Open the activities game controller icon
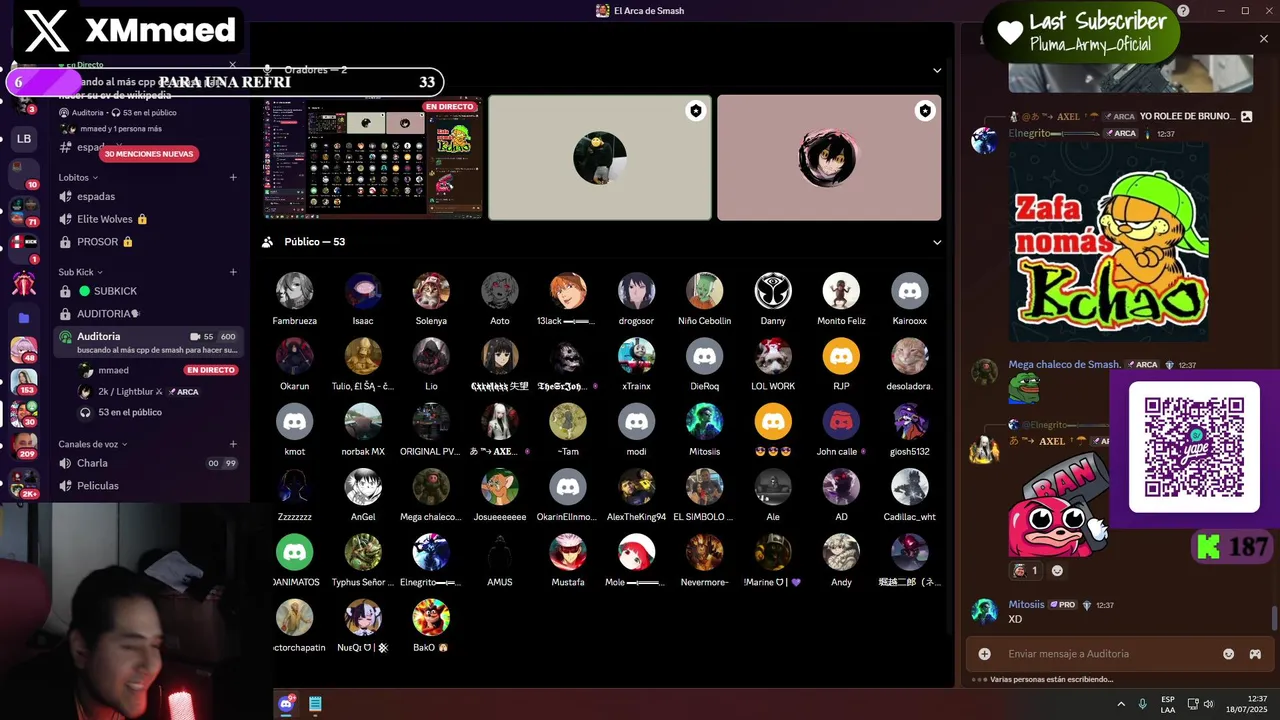The width and height of the screenshot is (1280, 720). (1255, 654)
